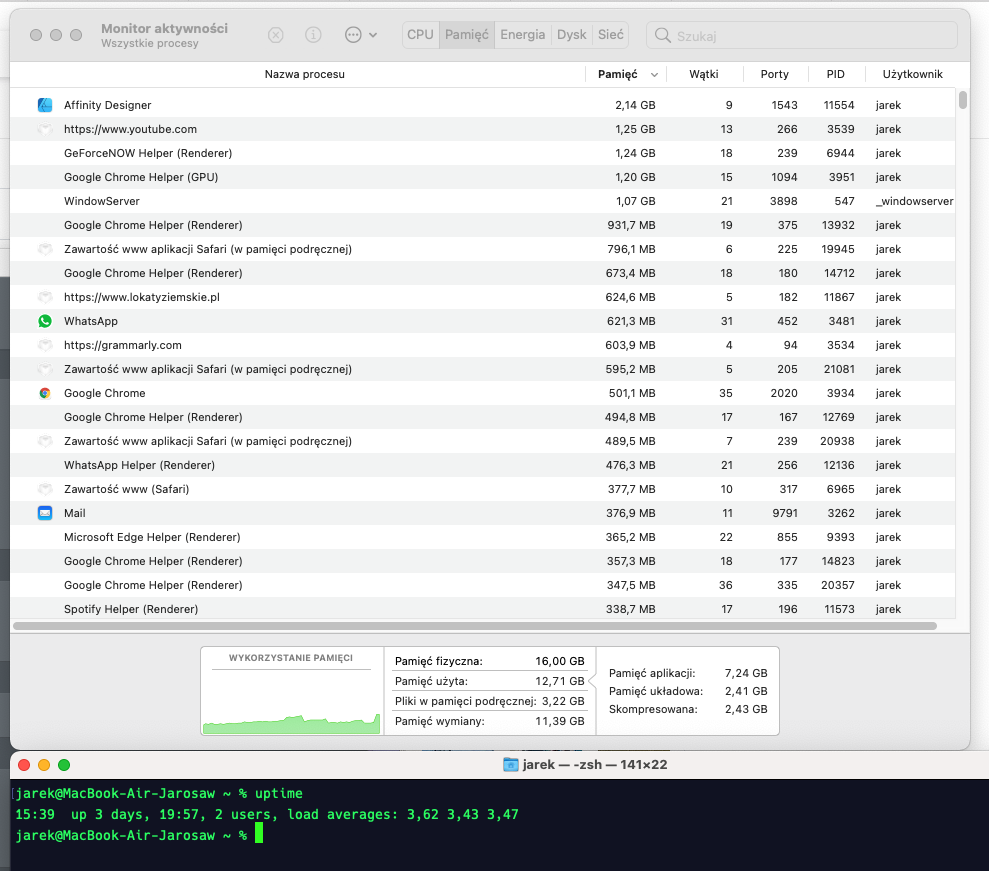The height and width of the screenshot is (871, 989).
Task: Click the Pamięć aplikacji 7,24 GB entry
Action: [x=688, y=673]
